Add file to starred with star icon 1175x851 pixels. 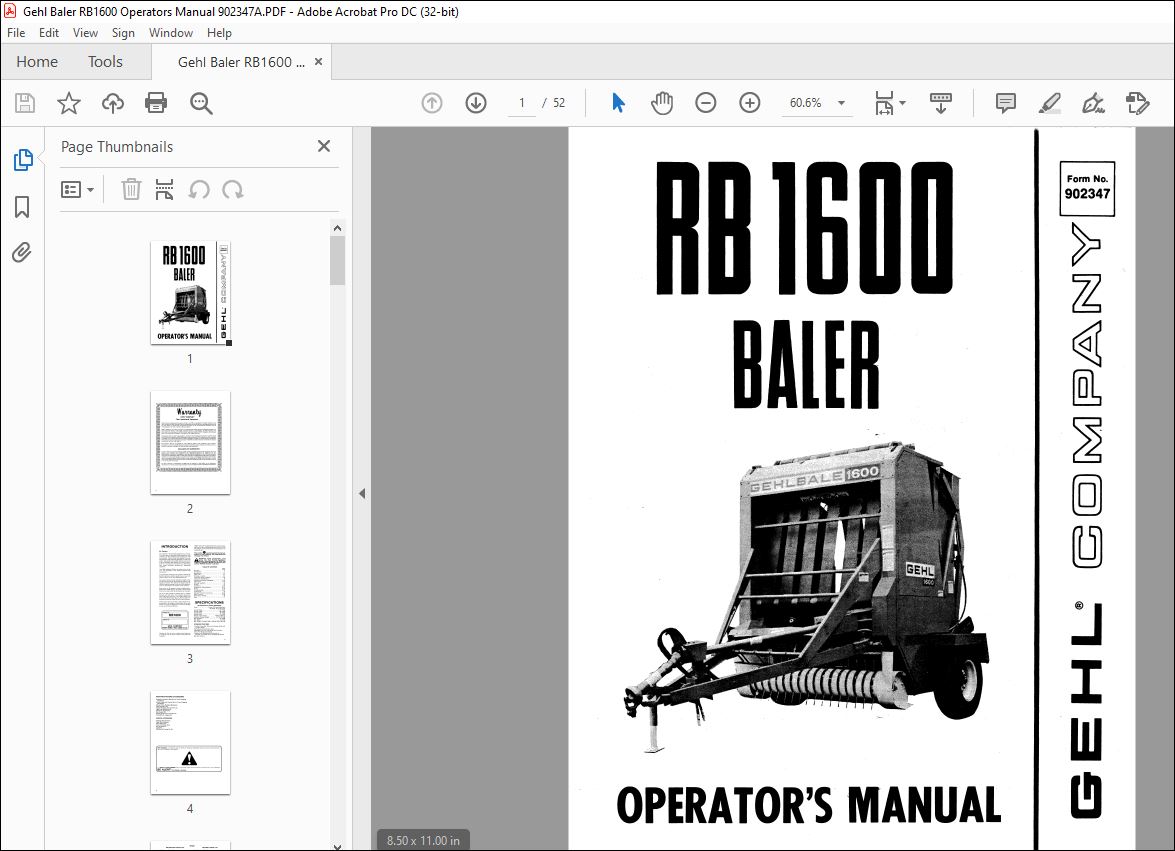click(x=69, y=103)
